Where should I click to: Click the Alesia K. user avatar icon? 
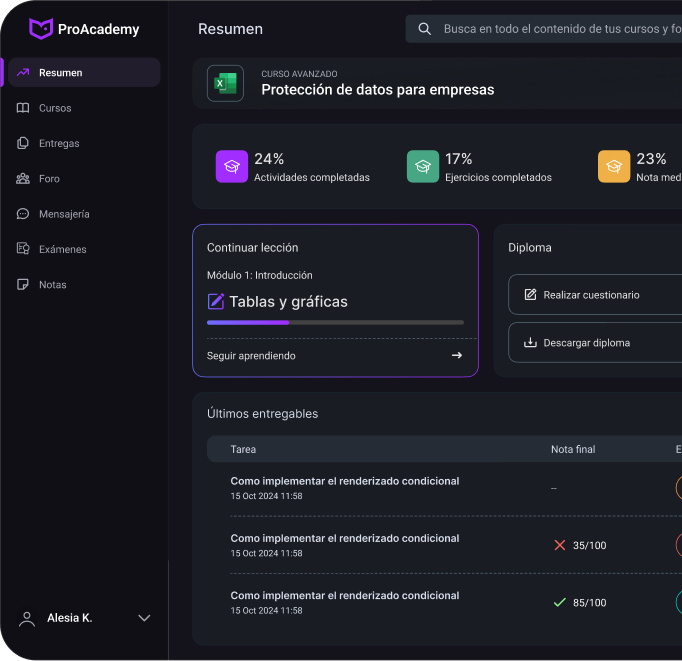(x=27, y=618)
